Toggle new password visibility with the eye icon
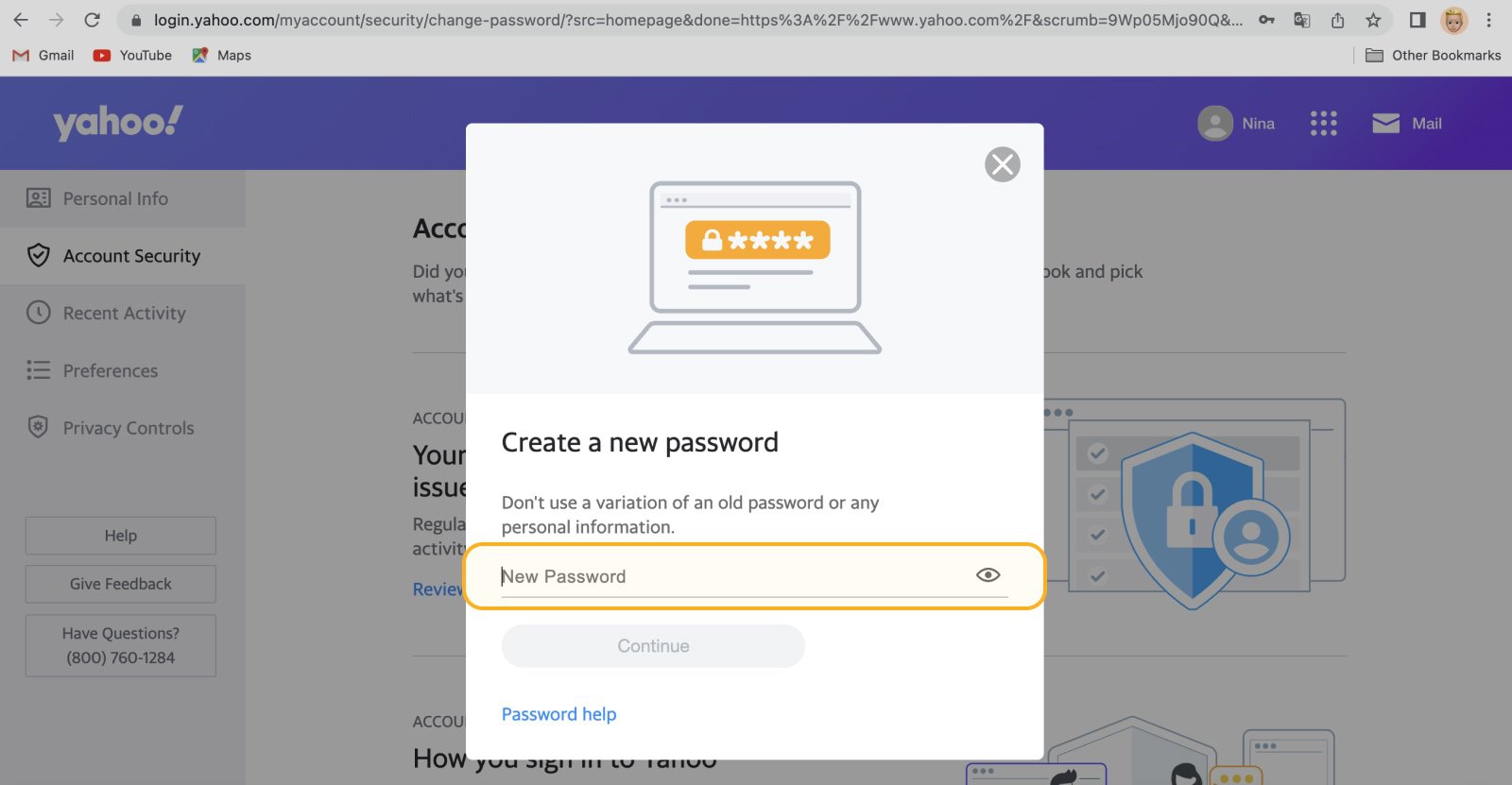Image resolution: width=1512 pixels, height=785 pixels. [x=987, y=574]
